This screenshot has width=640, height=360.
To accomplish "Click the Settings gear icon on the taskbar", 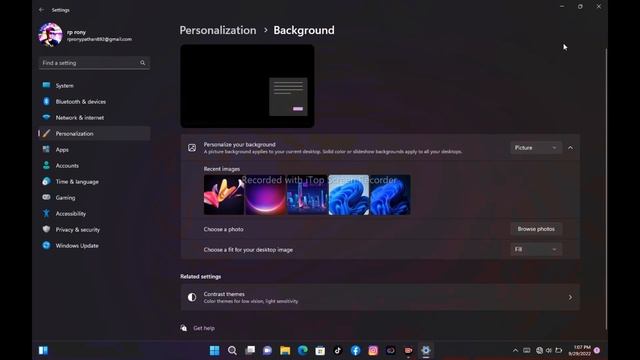I will tap(426, 350).
